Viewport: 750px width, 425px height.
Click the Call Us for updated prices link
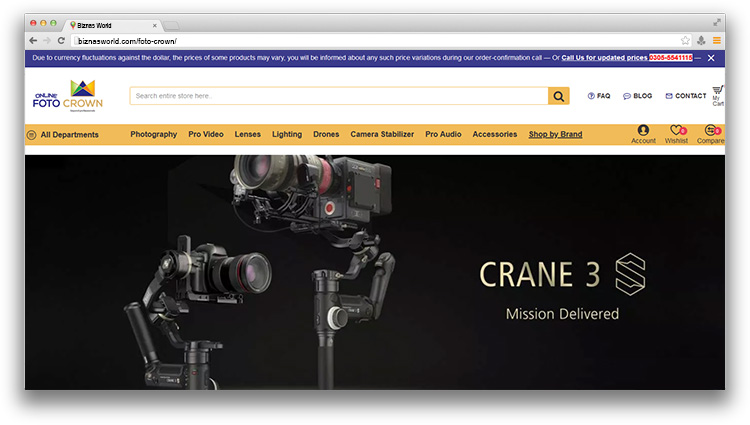point(604,58)
